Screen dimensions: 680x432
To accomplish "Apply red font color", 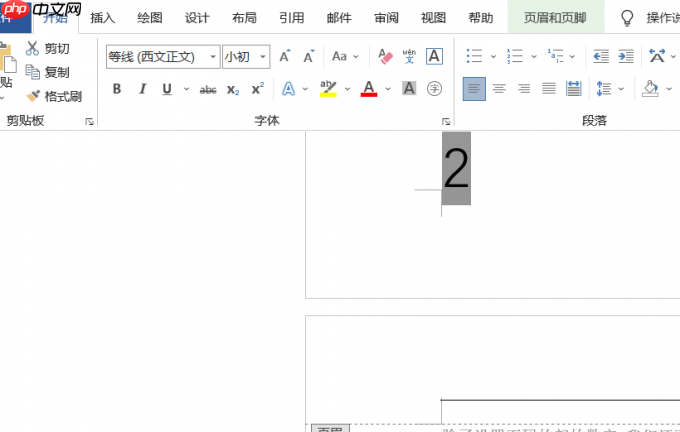I will pyautogui.click(x=369, y=88).
